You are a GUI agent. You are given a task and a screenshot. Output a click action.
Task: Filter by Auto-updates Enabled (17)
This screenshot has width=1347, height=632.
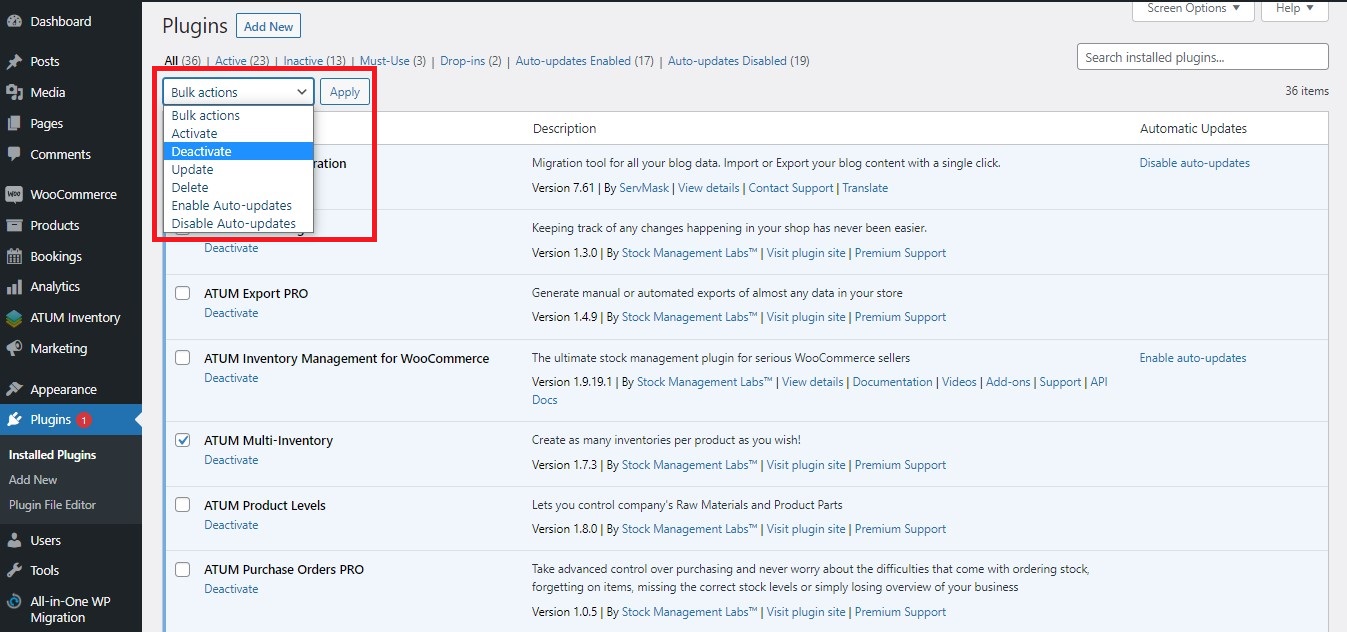coord(584,61)
